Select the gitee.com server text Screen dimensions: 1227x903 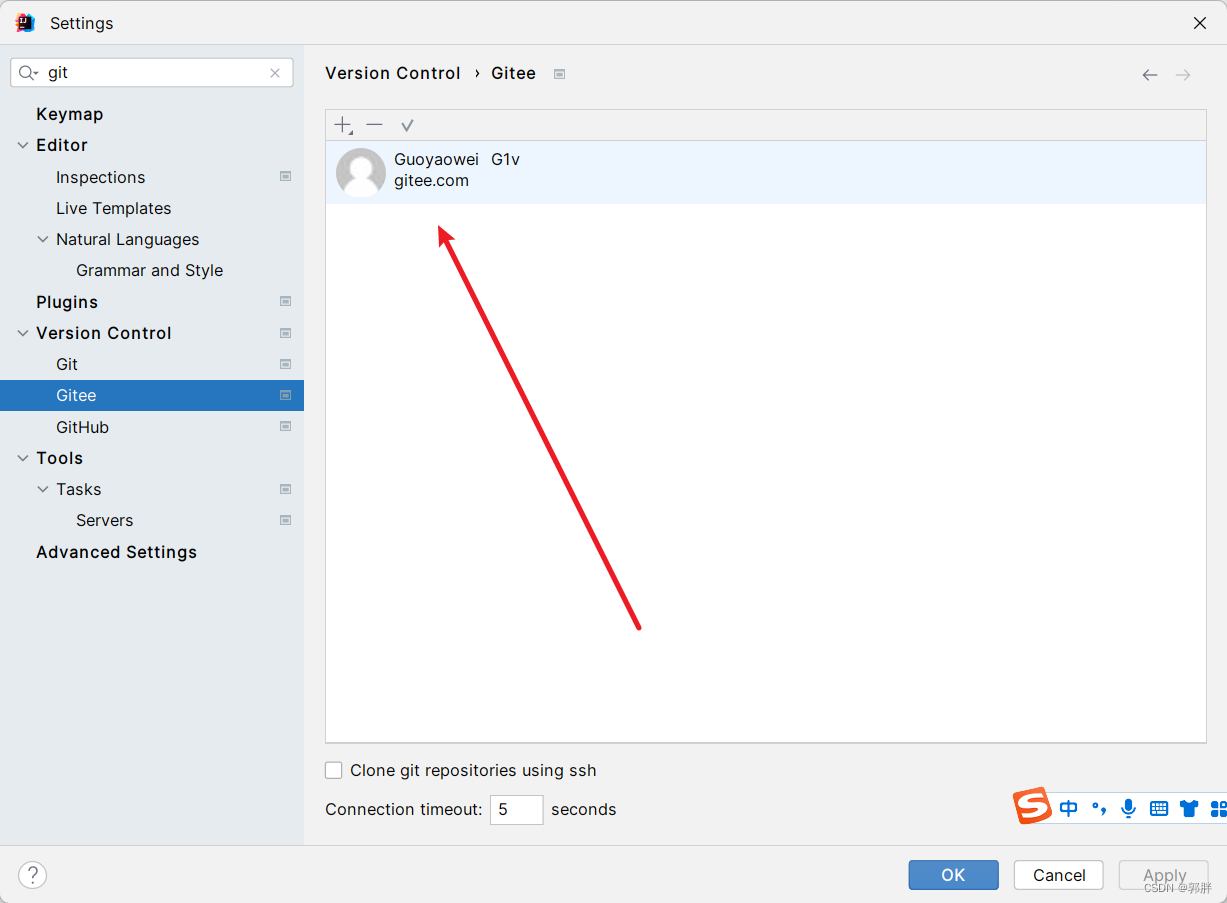point(431,181)
